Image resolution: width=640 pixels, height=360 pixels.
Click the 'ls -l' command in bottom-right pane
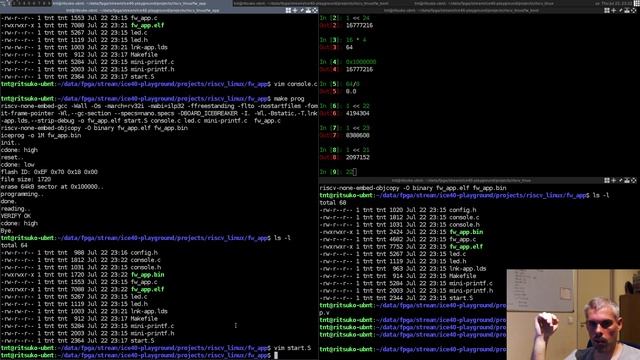click(x=601, y=195)
